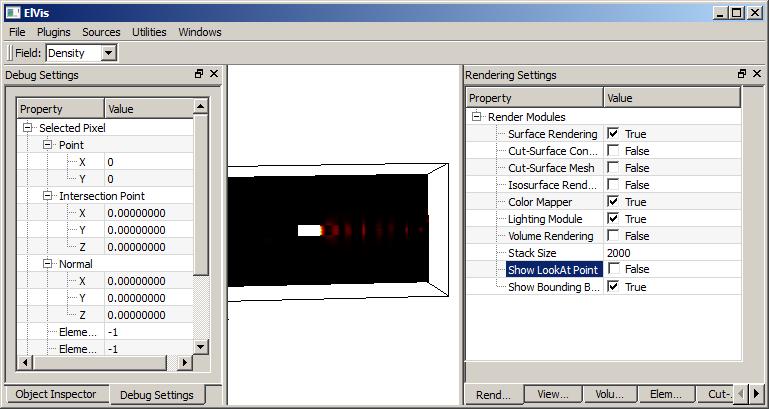Select the Intersection Point X value
769x409 pixels.
pyautogui.click(x=149, y=213)
